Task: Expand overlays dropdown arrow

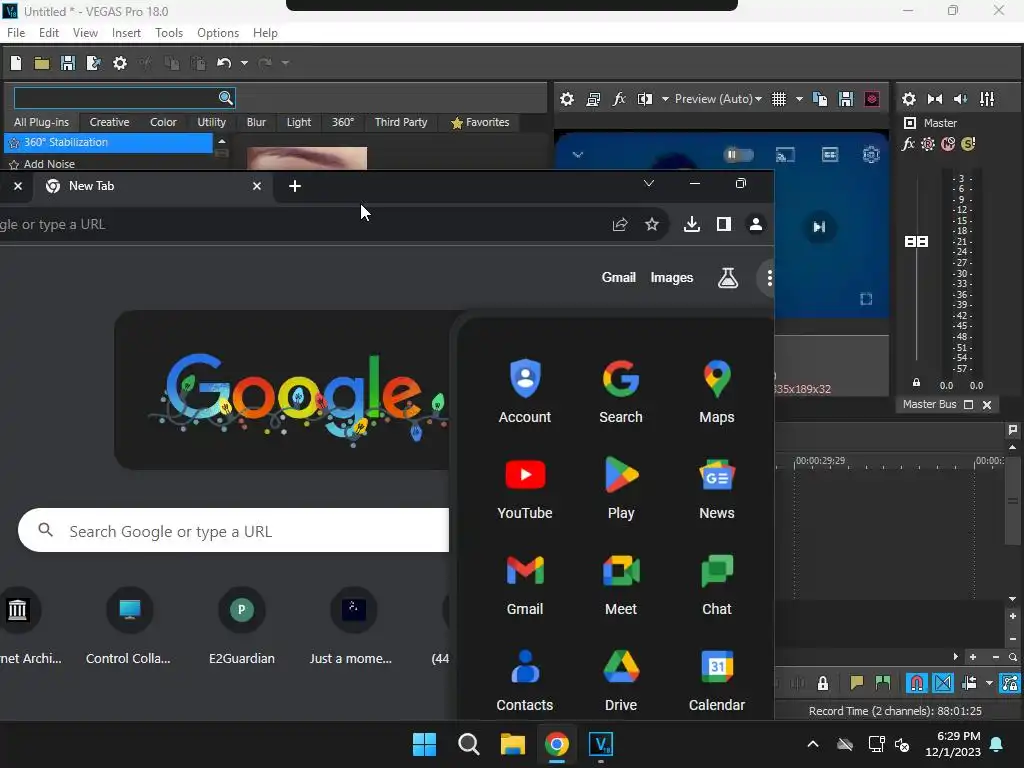Action: [x=799, y=99]
